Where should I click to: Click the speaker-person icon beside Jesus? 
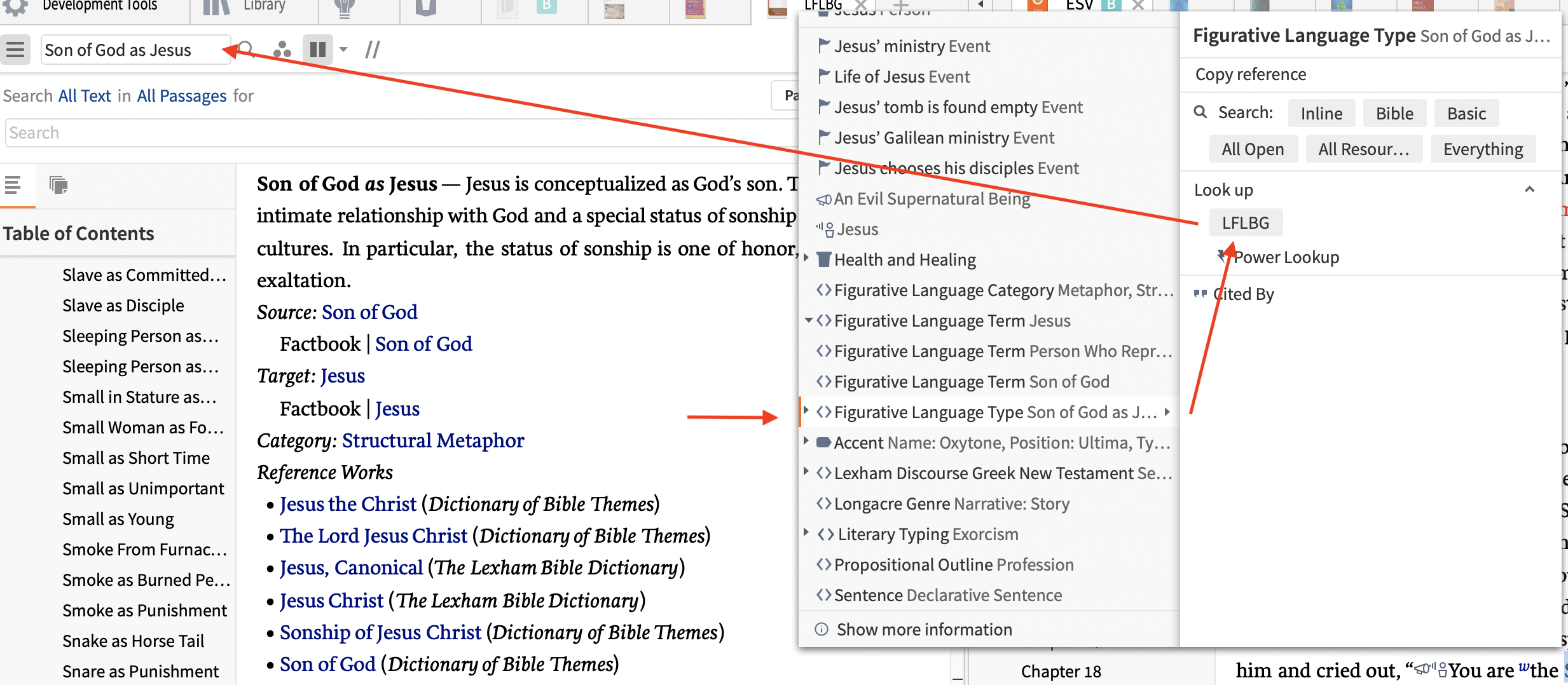(825, 229)
